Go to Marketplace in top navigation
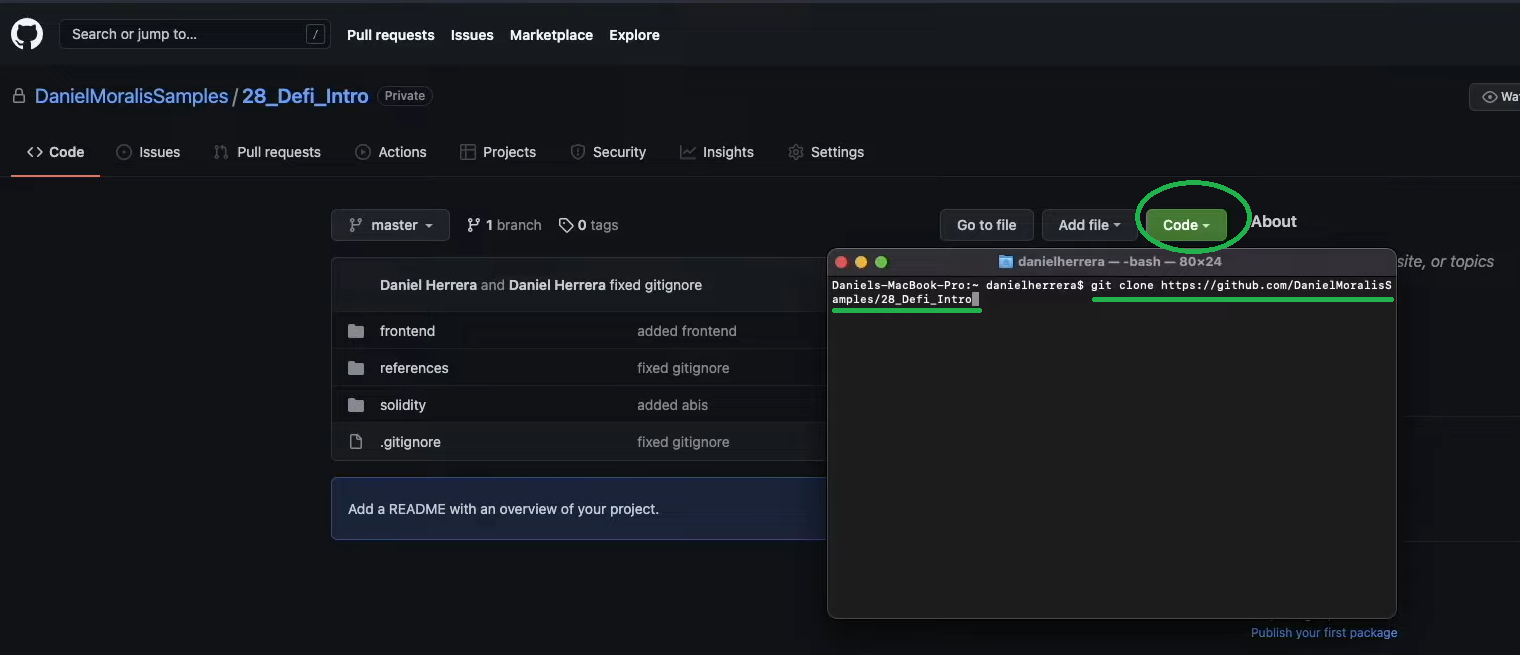1520x655 pixels. pos(551,35)
